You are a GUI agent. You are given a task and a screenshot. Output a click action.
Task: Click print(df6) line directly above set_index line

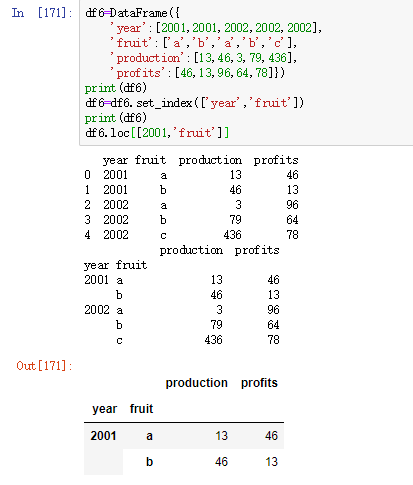click(116, 88)
